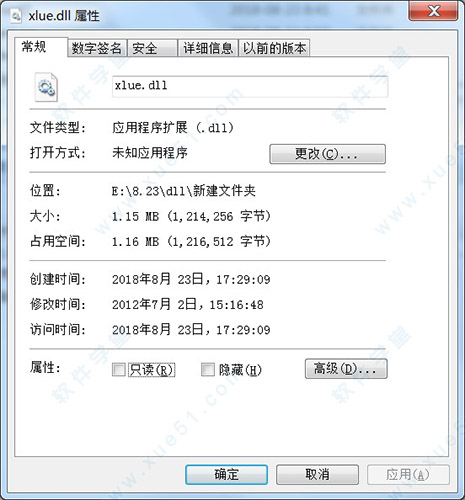Click the 应用(A) apply button

408,475
